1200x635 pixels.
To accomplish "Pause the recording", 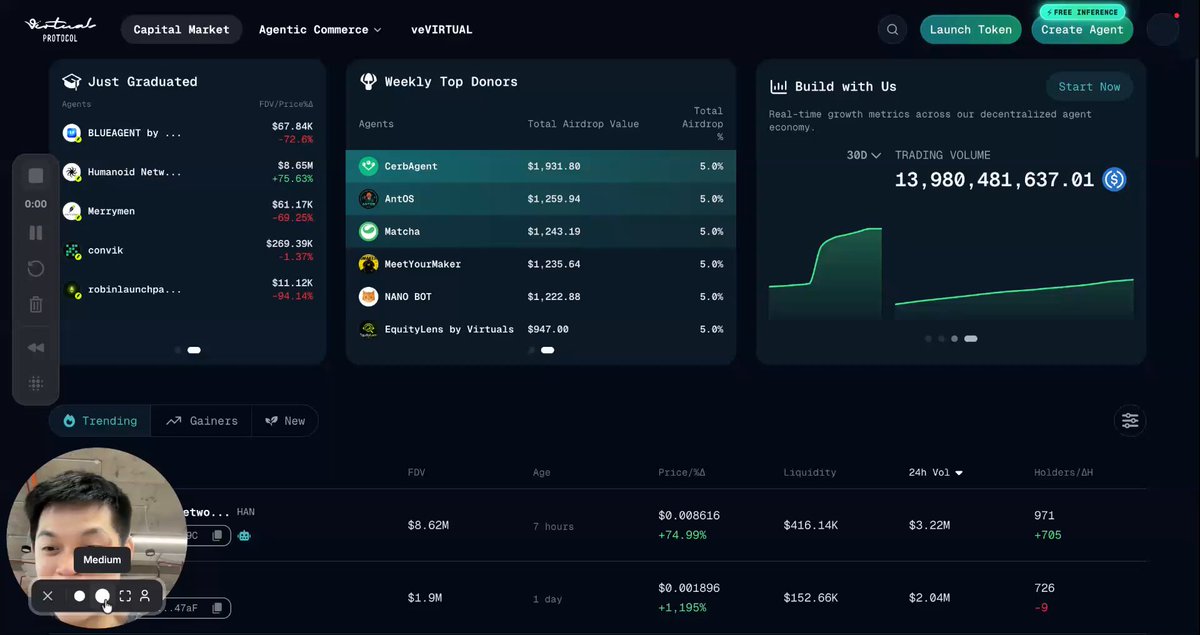I will pos(36,233).
